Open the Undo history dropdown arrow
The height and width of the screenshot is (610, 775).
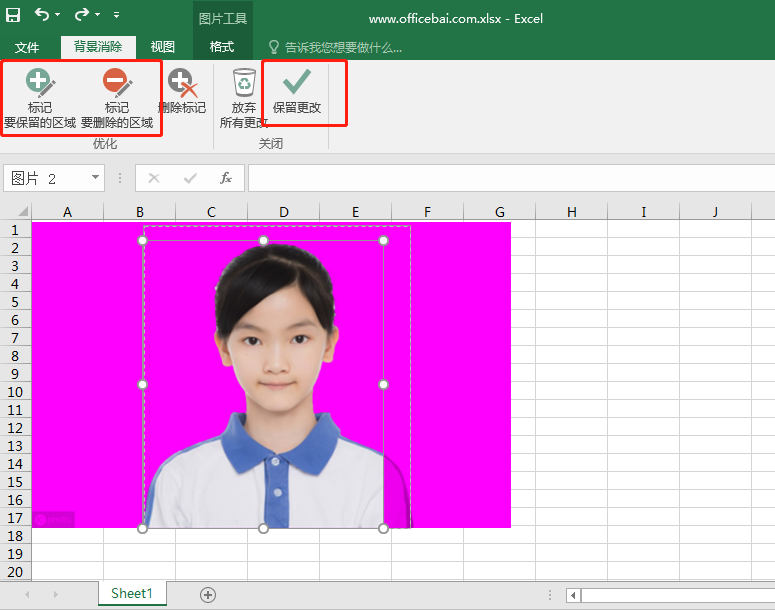pos(58,15)
